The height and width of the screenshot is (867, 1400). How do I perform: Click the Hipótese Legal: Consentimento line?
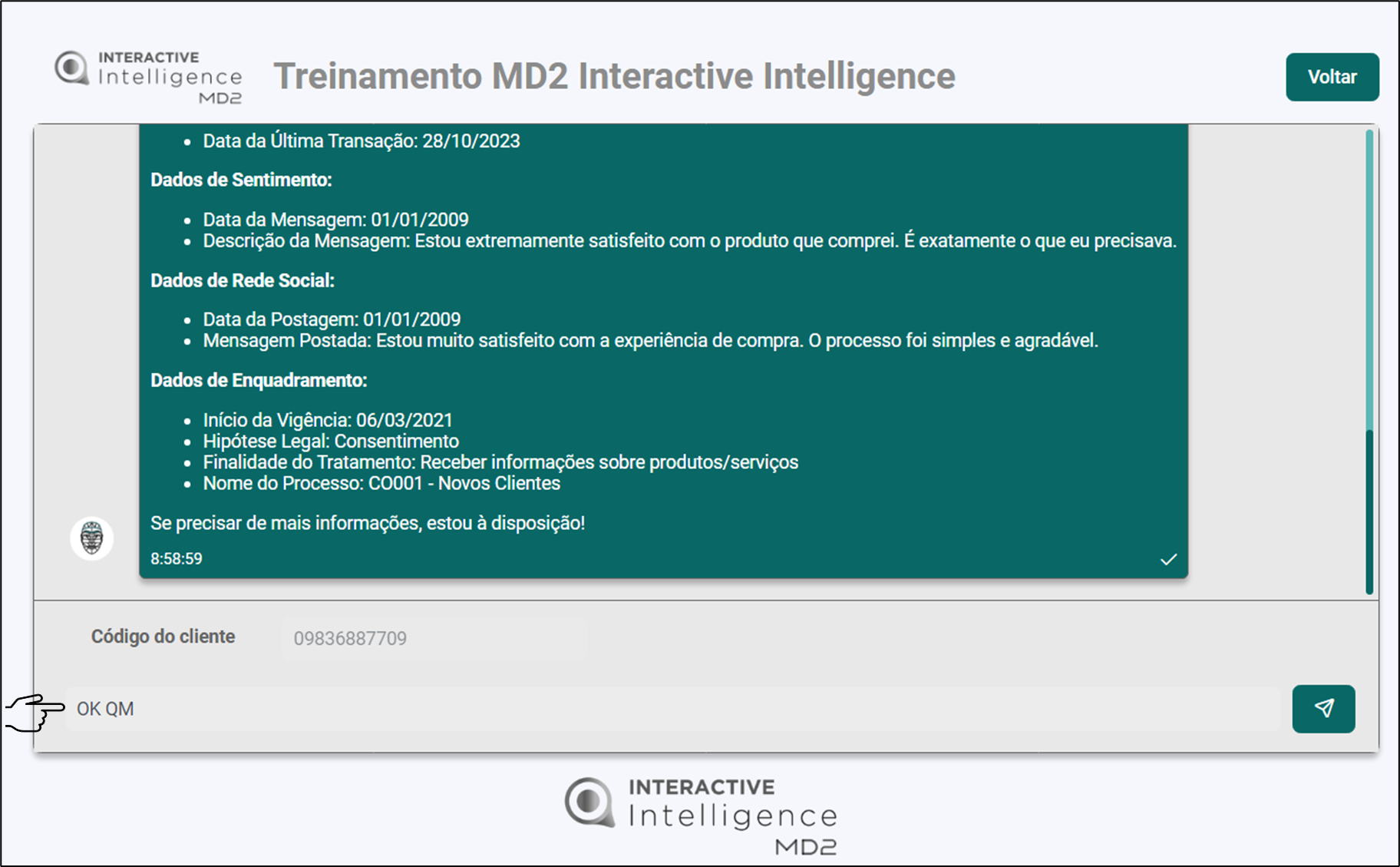pos(331,442)
